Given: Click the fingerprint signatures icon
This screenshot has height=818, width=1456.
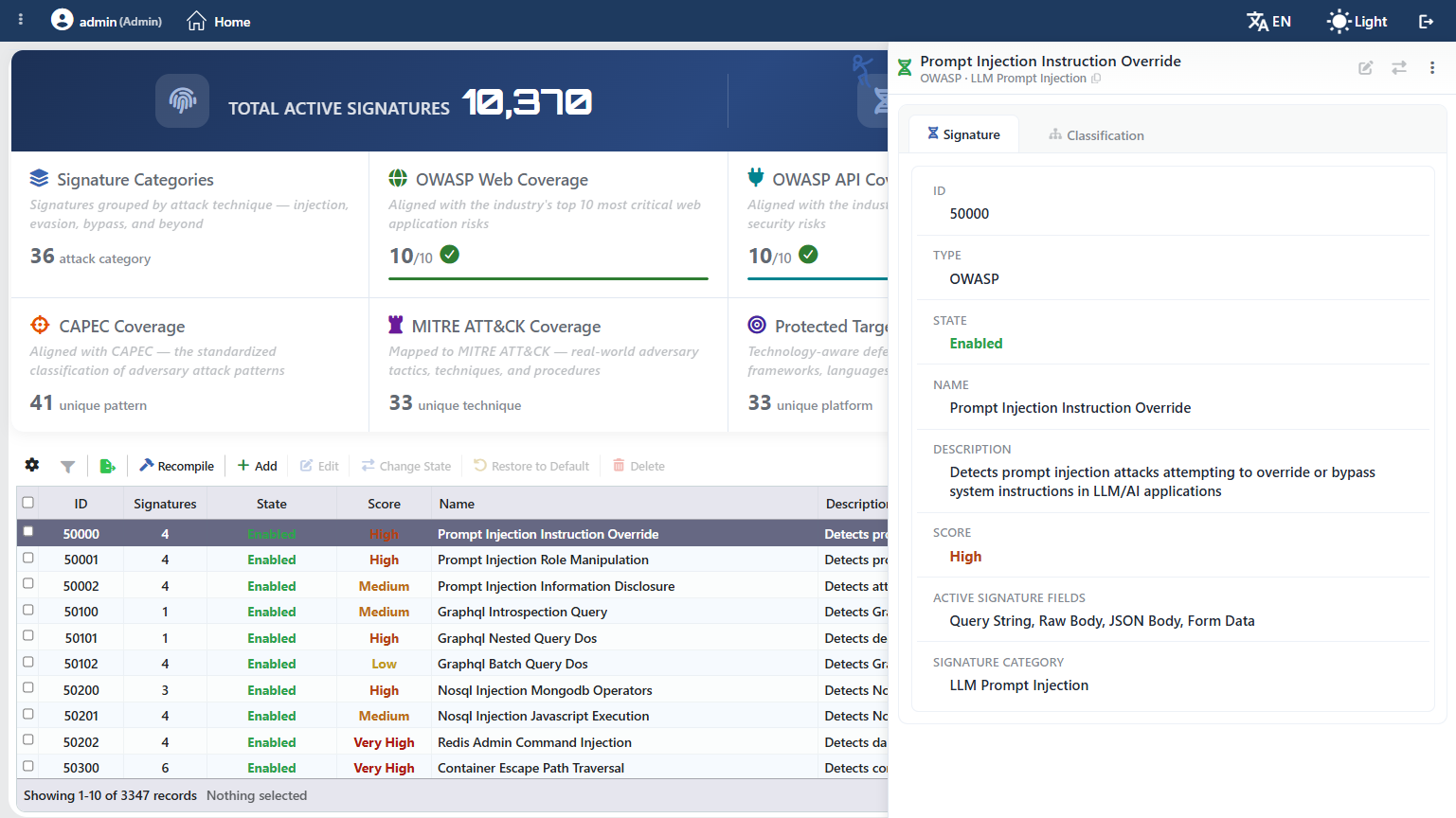Looking at the screenshot, I should (x=182, y=100).
